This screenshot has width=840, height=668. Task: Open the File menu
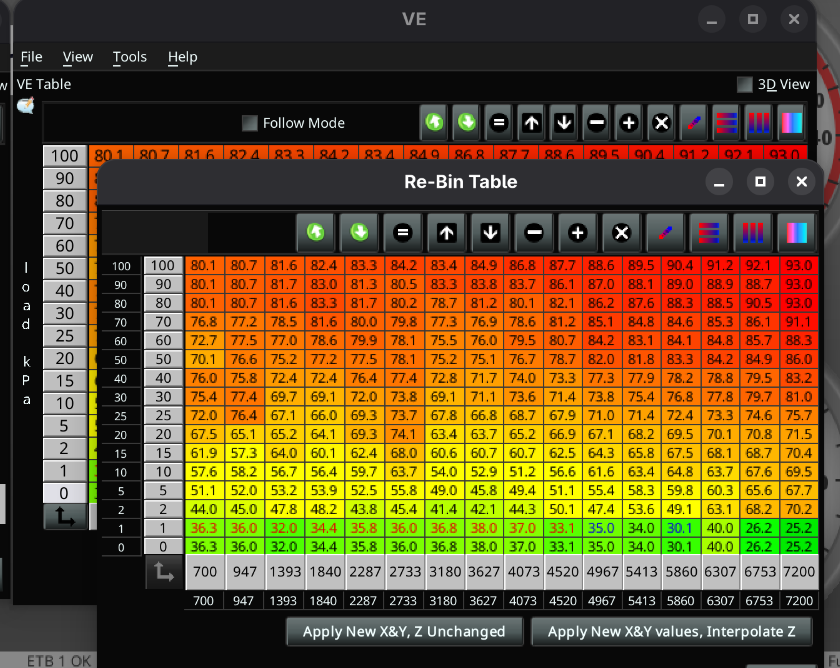pyautogui.click(x=31, y=57)
